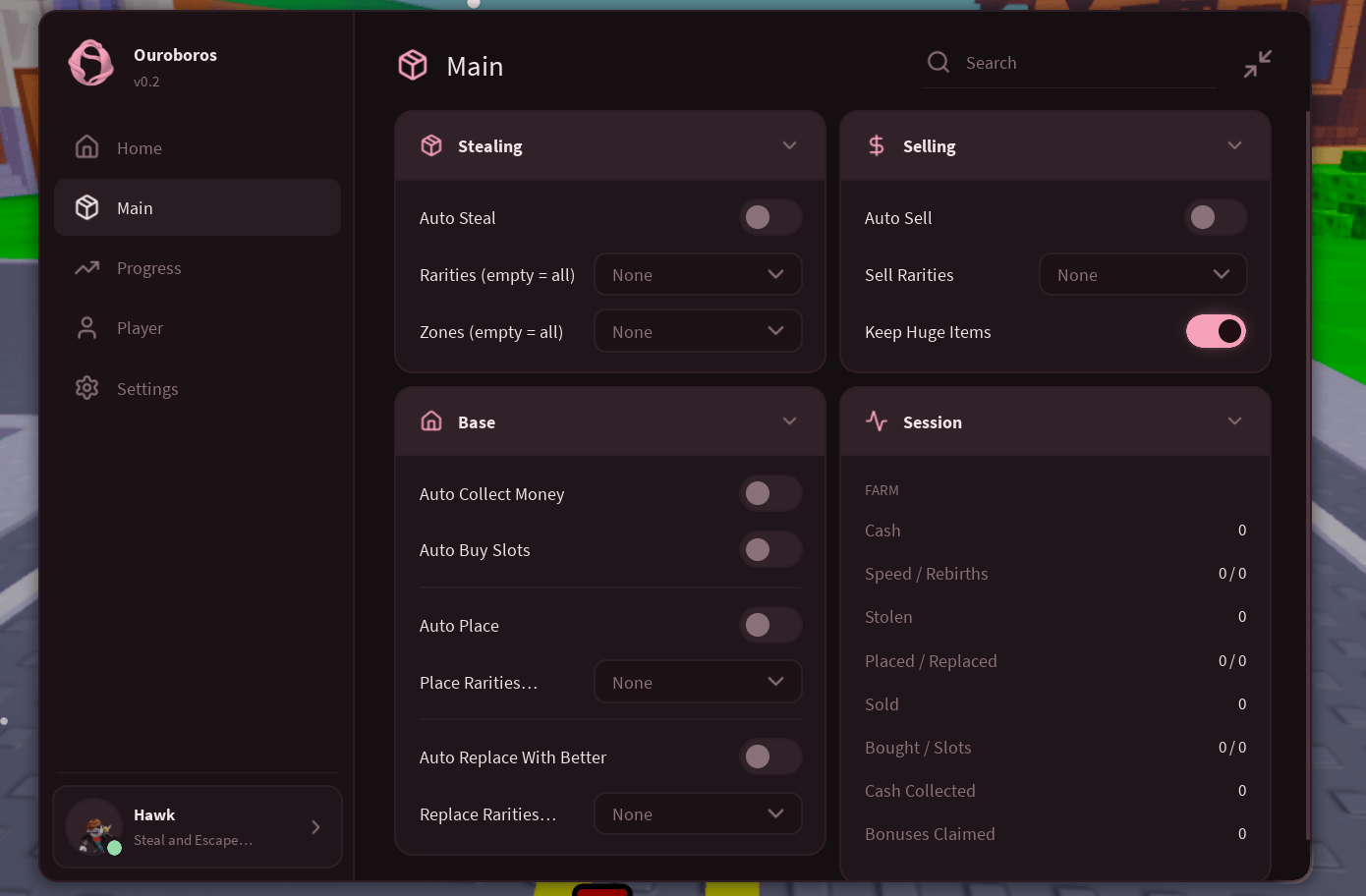Screen dimensions: 1366x896
Task: Click the Settings gear icon
Action: 87,388
